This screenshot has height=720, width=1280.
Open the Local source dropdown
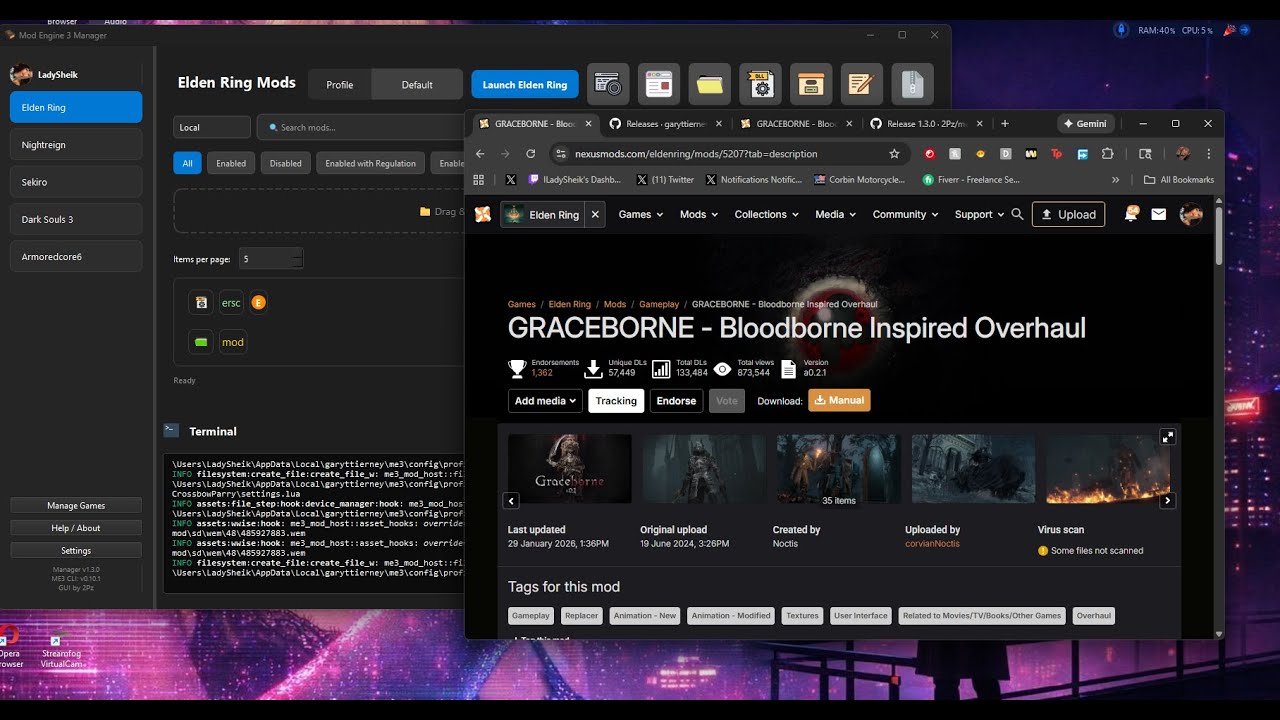click(x=211, y=127)
